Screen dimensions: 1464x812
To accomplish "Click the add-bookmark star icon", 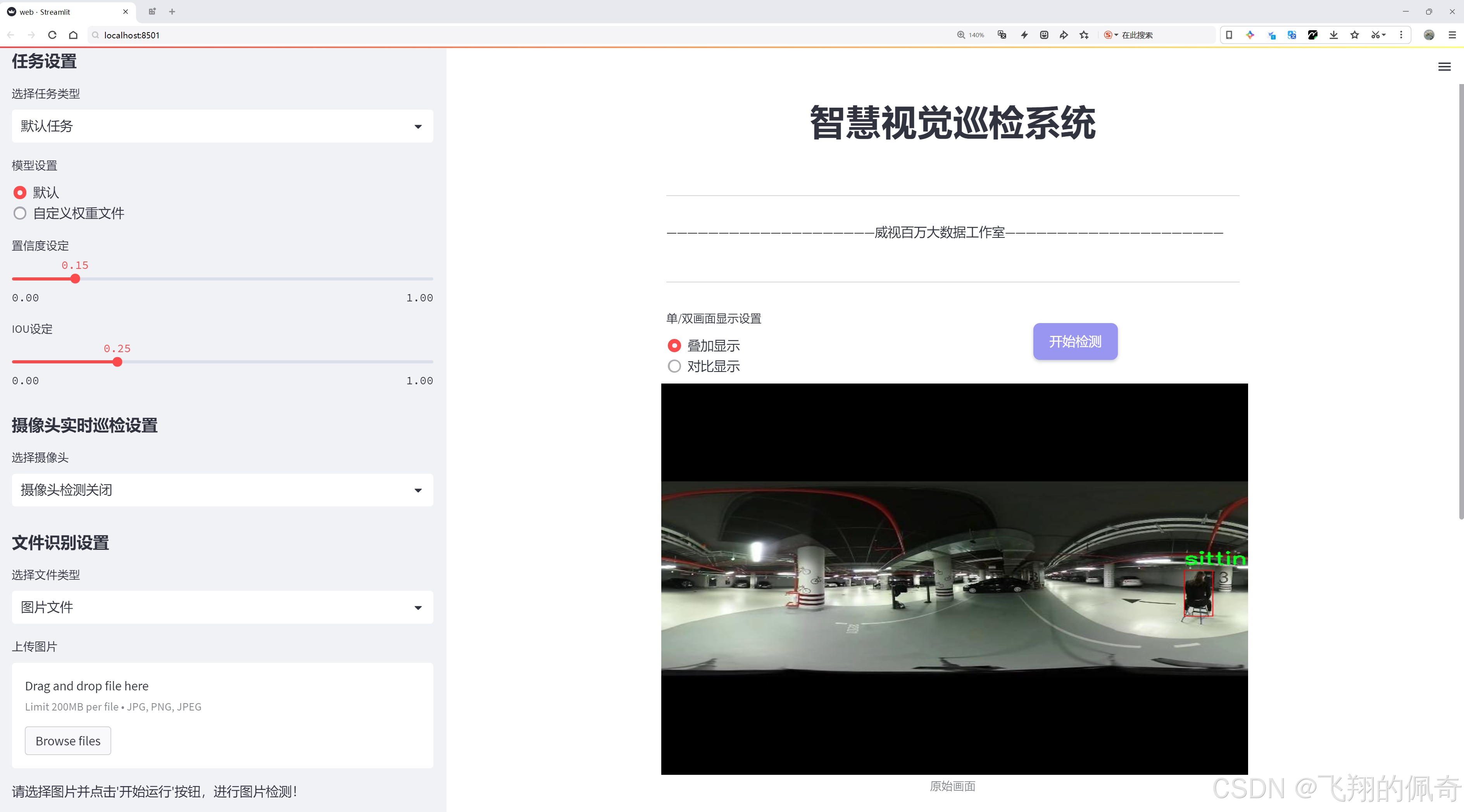I will click(1083, 34).
